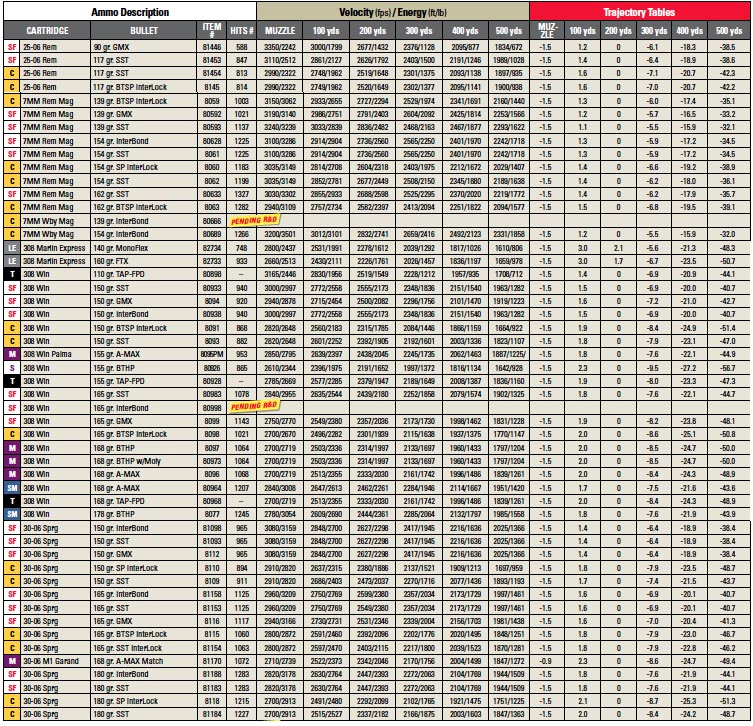Select the SF badge on item 8116 row

click(x=12, y=621)
